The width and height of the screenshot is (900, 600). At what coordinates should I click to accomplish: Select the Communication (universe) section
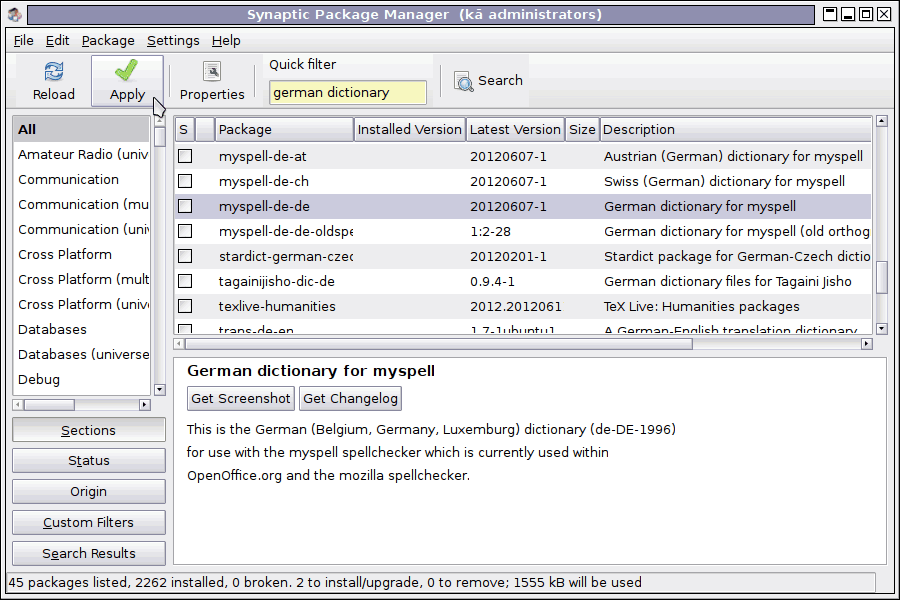coord(82,230)
